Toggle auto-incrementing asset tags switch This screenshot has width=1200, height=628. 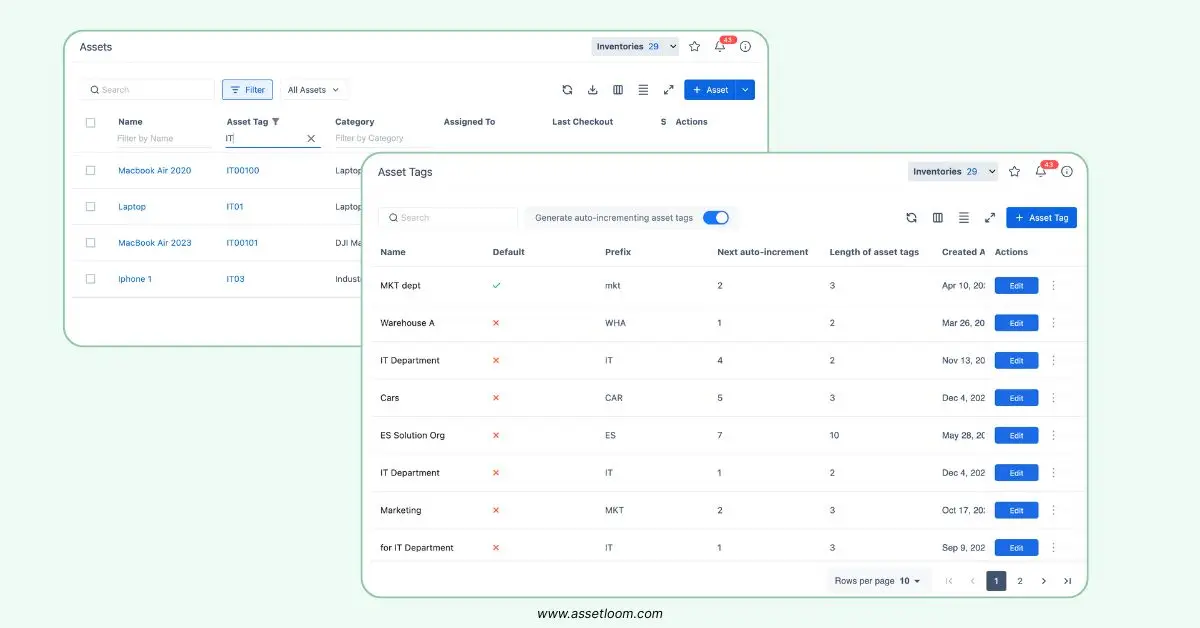tap(716, 217)
